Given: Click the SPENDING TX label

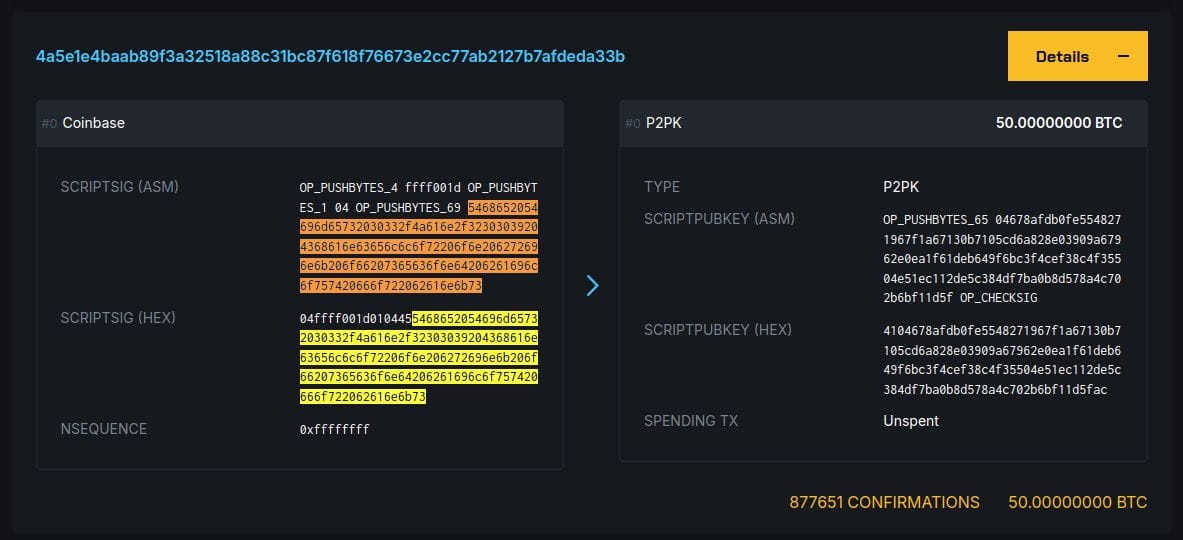Looking at the screenshot, I should click(x=691, y=421).
